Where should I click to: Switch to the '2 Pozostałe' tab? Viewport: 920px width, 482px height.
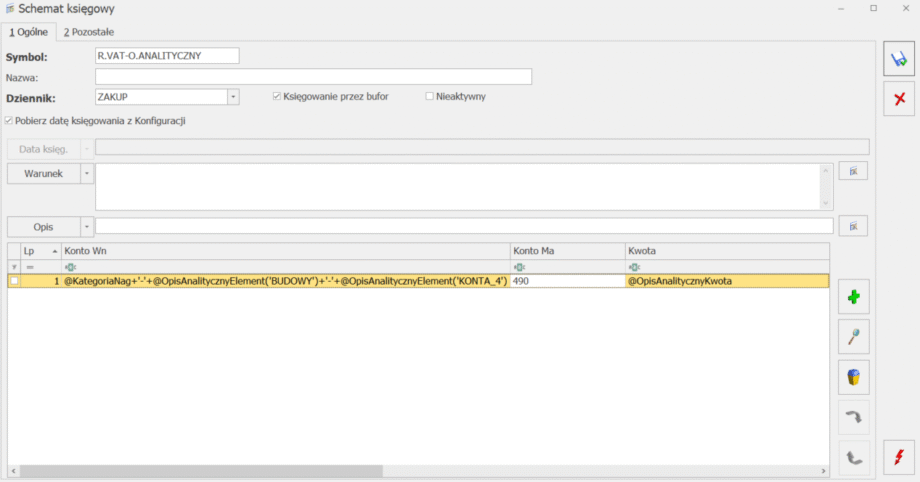click(x=90, y=32)
